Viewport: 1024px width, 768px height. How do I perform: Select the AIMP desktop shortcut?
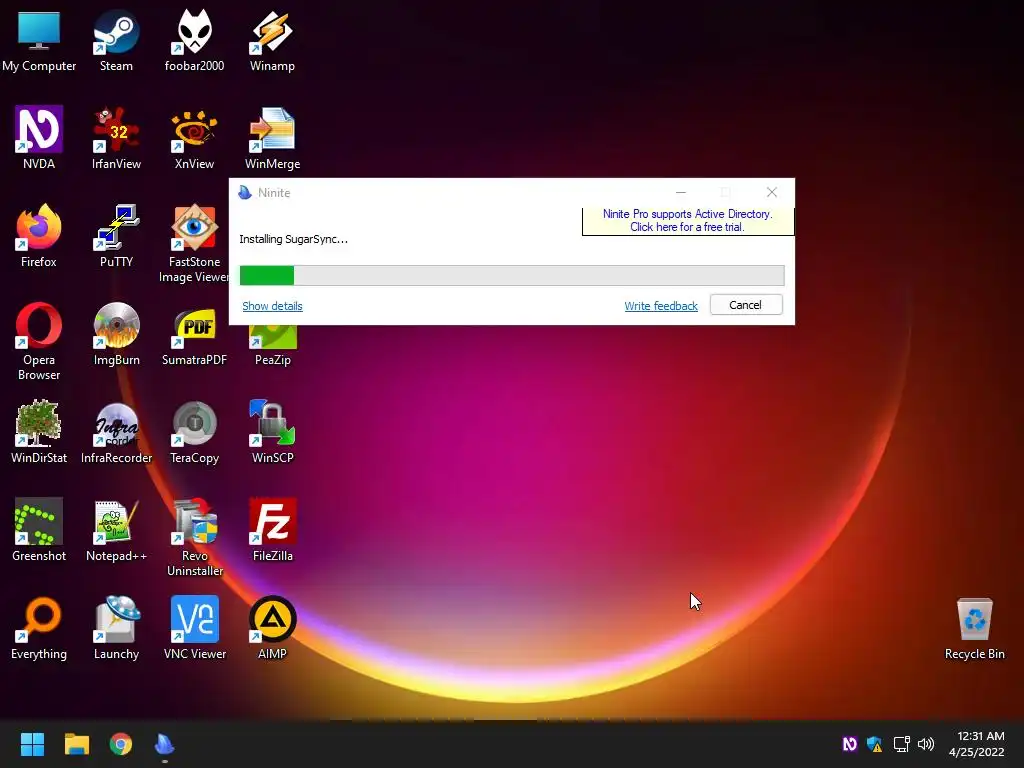[272, 628]
